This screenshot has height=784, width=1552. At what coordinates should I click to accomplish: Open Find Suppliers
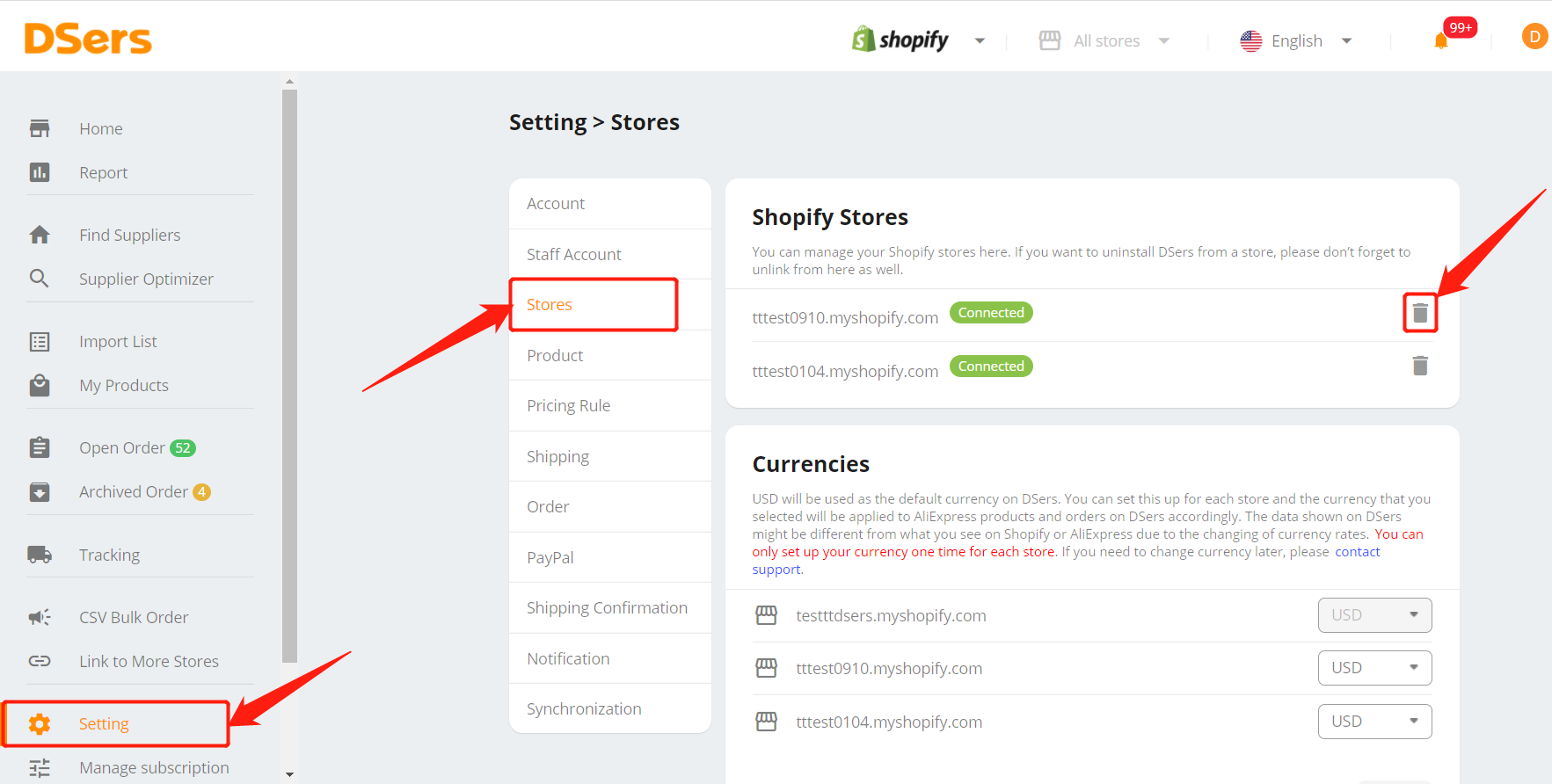point(130,235)
